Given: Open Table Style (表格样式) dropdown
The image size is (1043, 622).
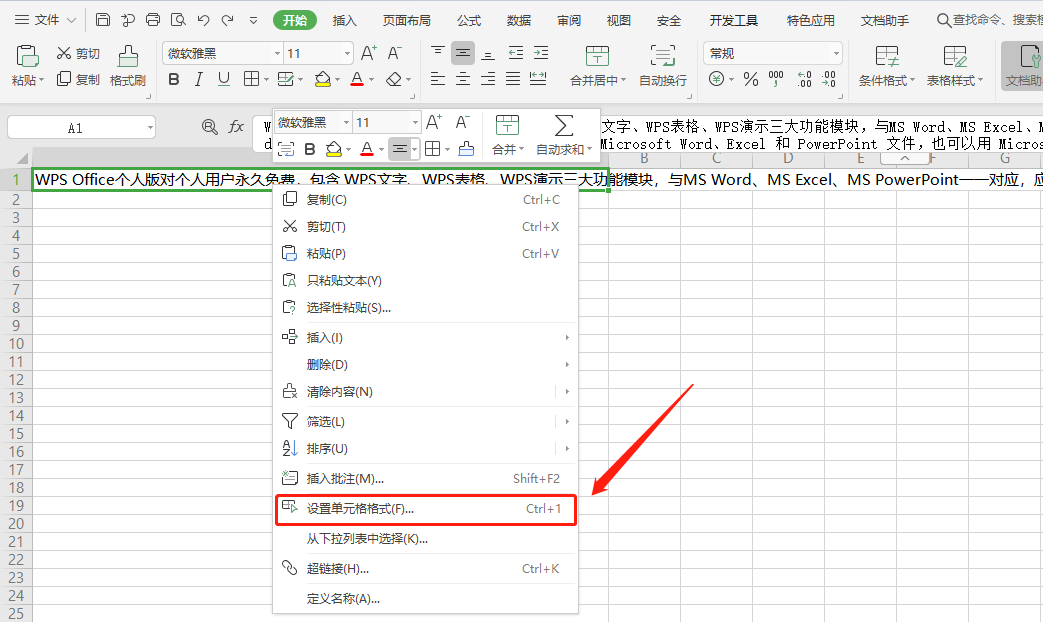Looking at the screenshot, I should (955, 67).
